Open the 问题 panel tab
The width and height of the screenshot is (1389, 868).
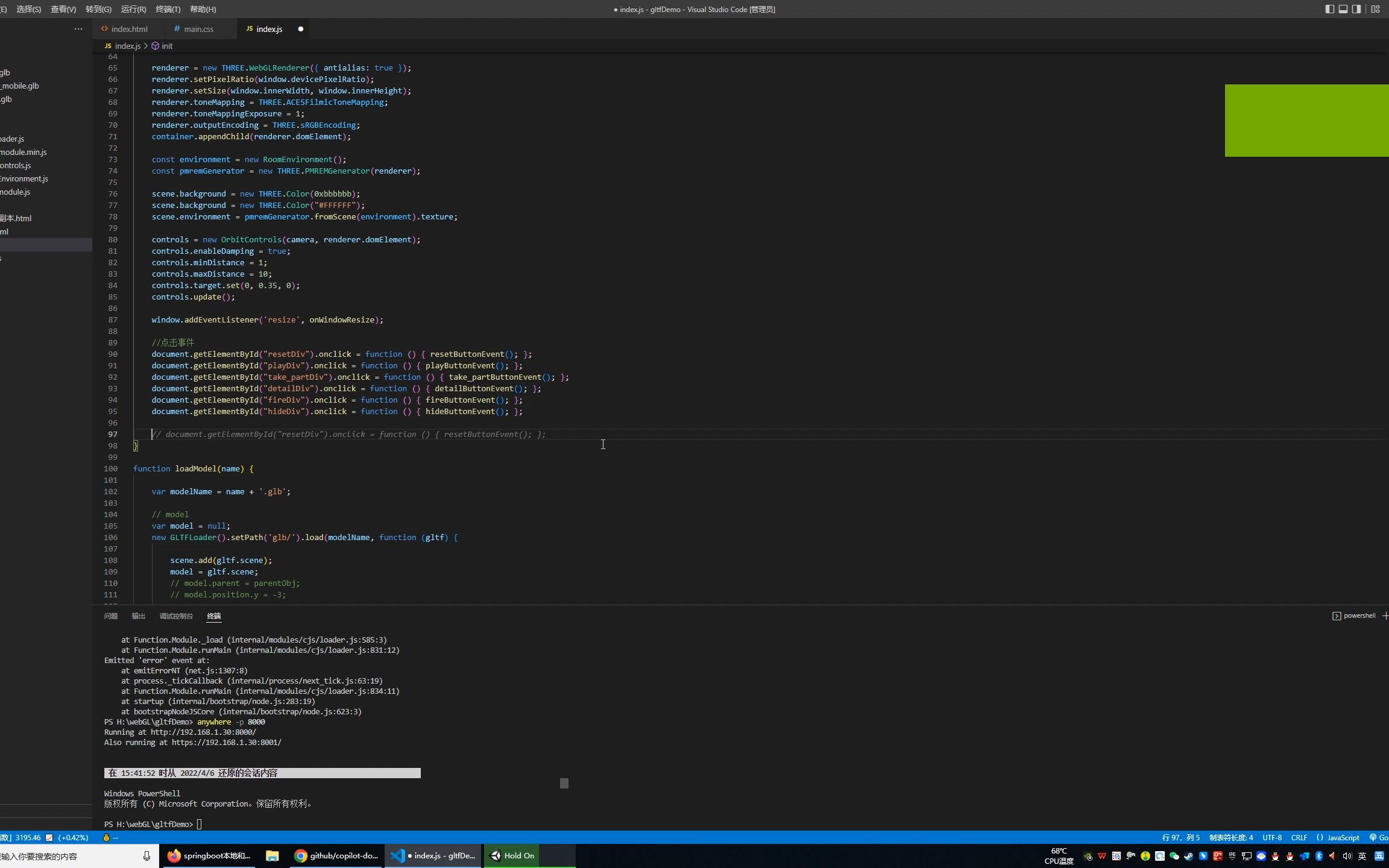point(111,616)
